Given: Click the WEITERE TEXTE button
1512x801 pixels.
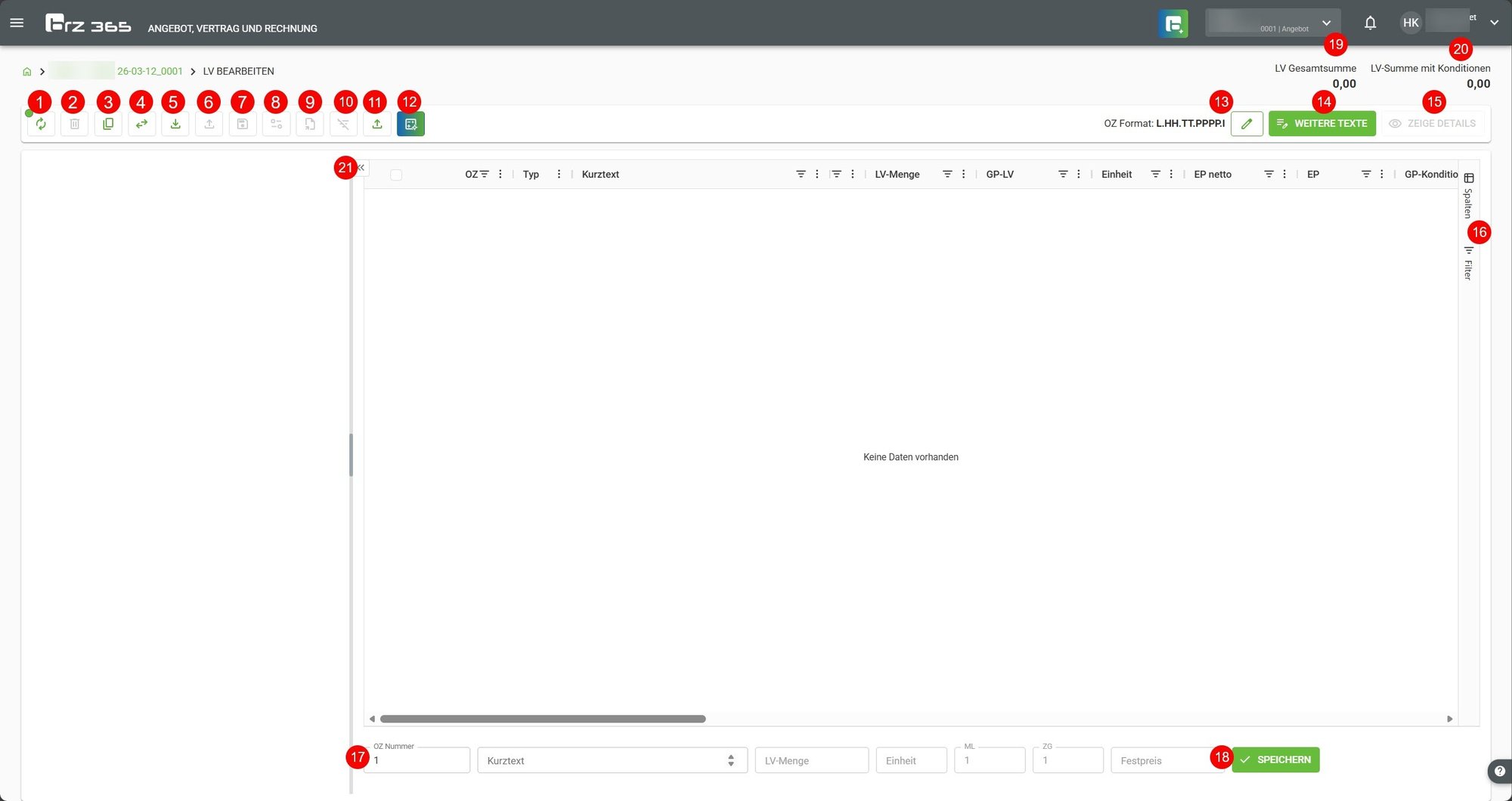Looking at the screenshot, I should 1322,123.
